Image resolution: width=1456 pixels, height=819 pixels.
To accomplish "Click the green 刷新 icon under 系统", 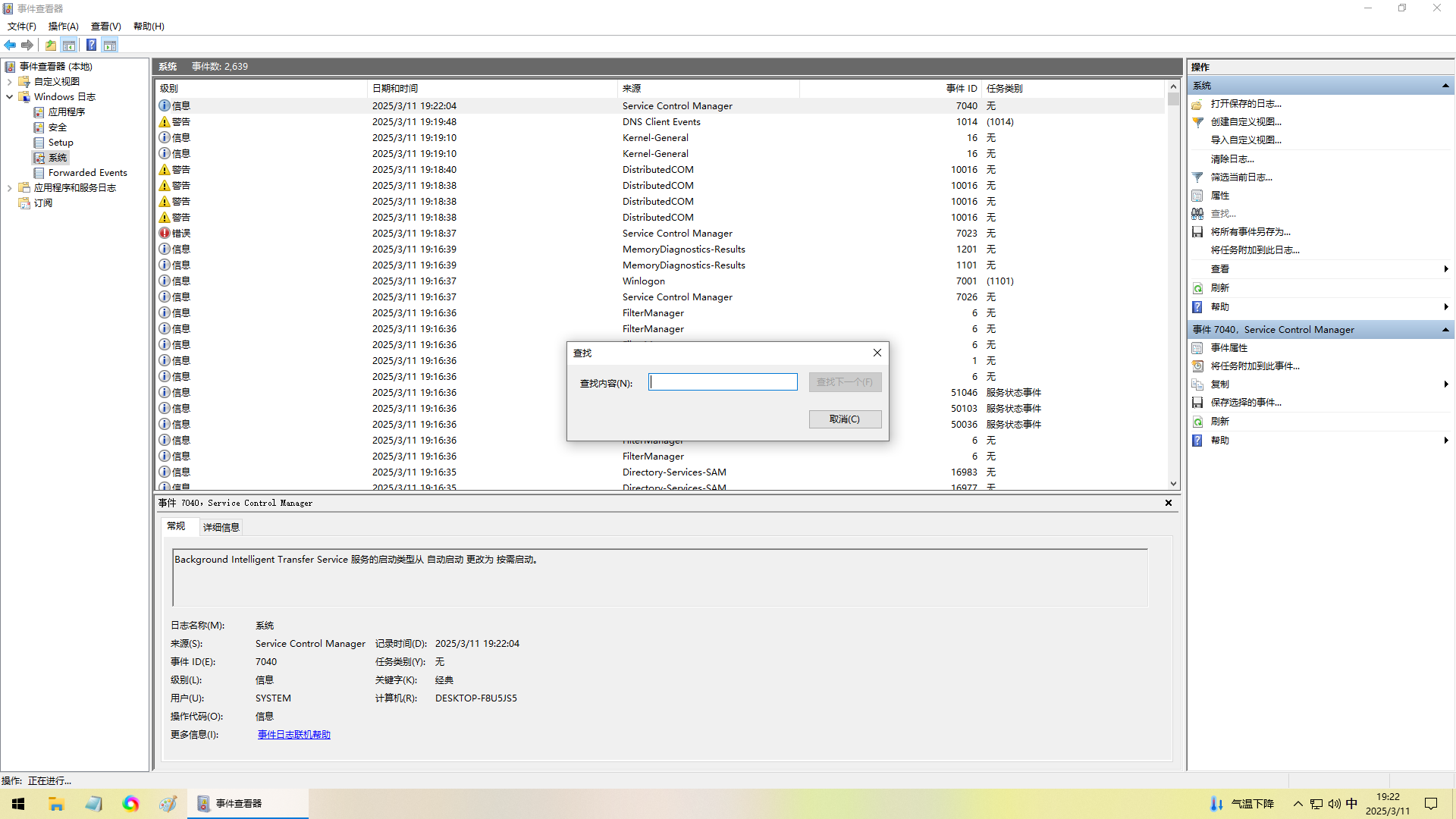I will (x=1197, y=288).
